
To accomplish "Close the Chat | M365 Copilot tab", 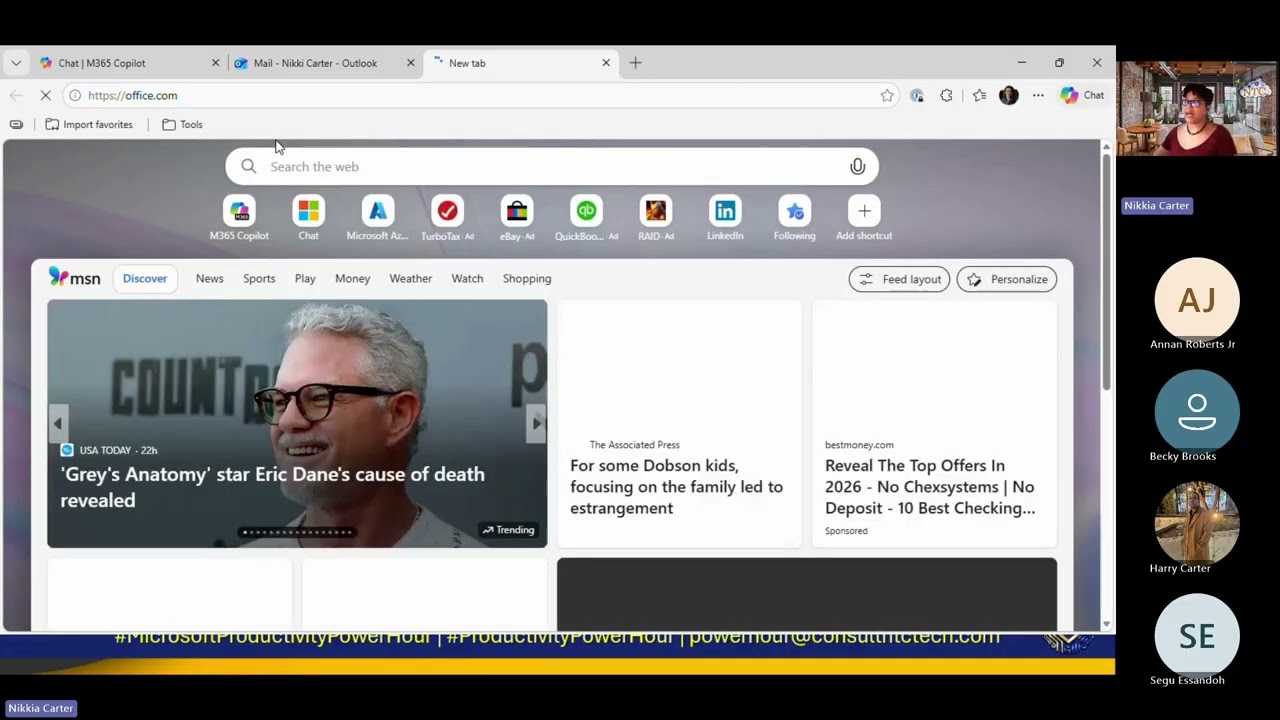I will [215, 63].
